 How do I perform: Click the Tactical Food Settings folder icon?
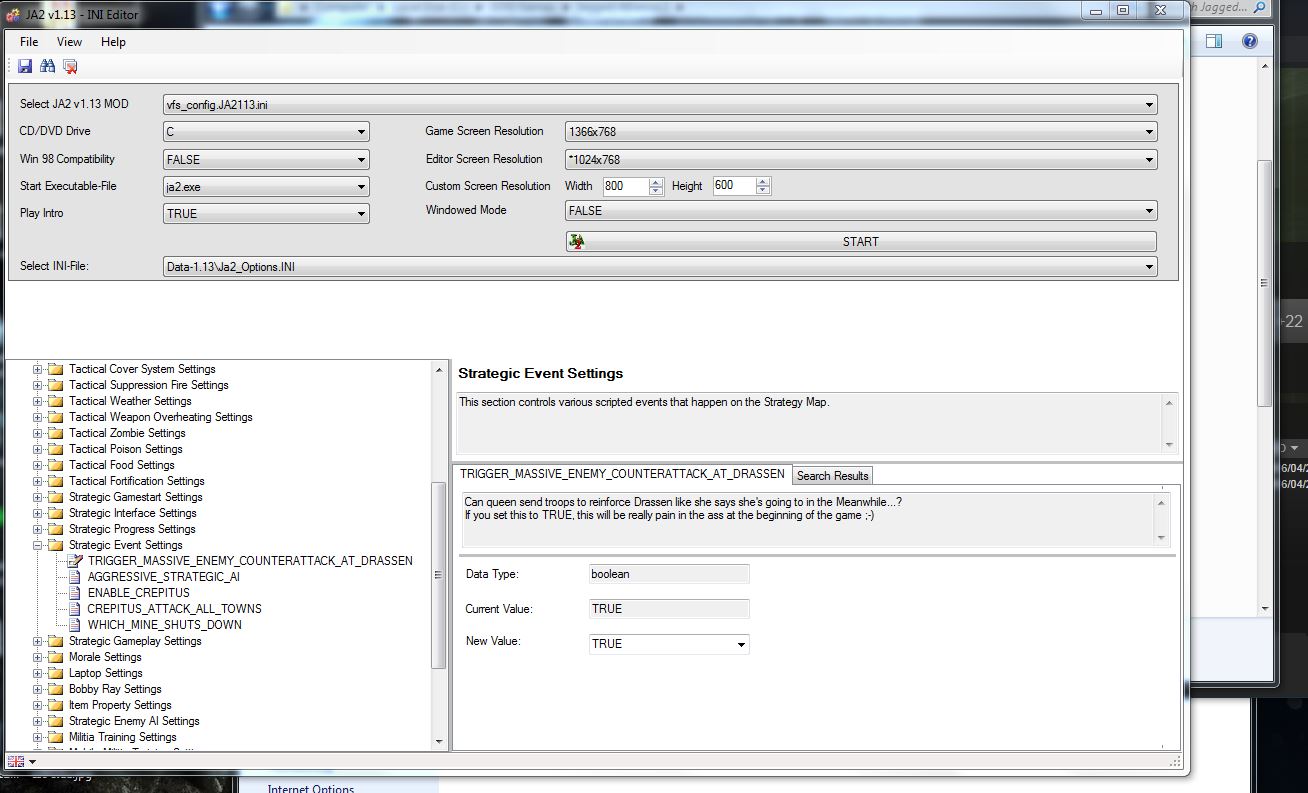[x=56, y=465]
